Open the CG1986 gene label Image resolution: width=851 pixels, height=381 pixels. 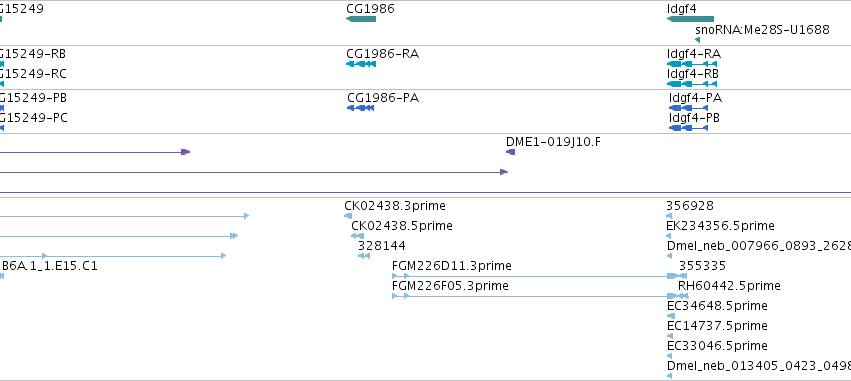370,9
